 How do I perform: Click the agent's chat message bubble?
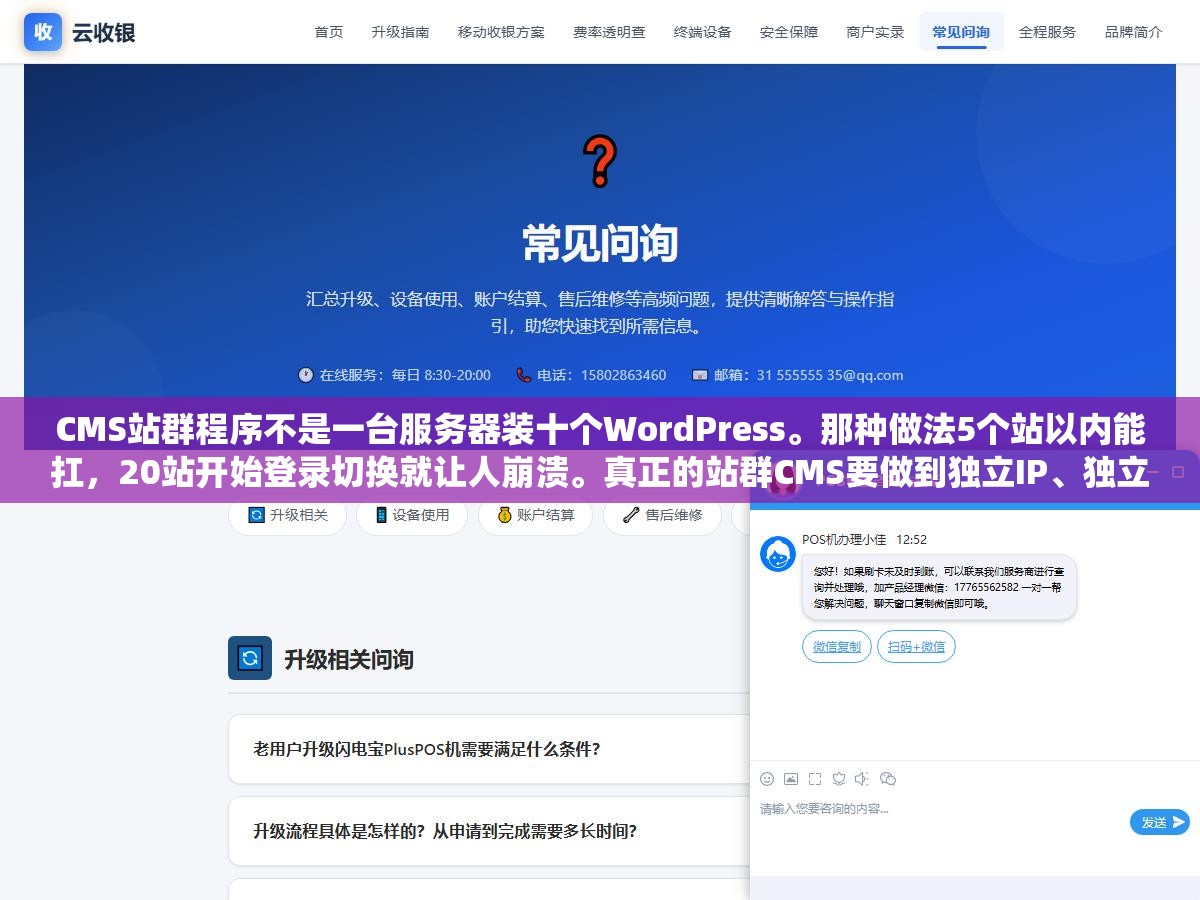[x=939, y=588]
